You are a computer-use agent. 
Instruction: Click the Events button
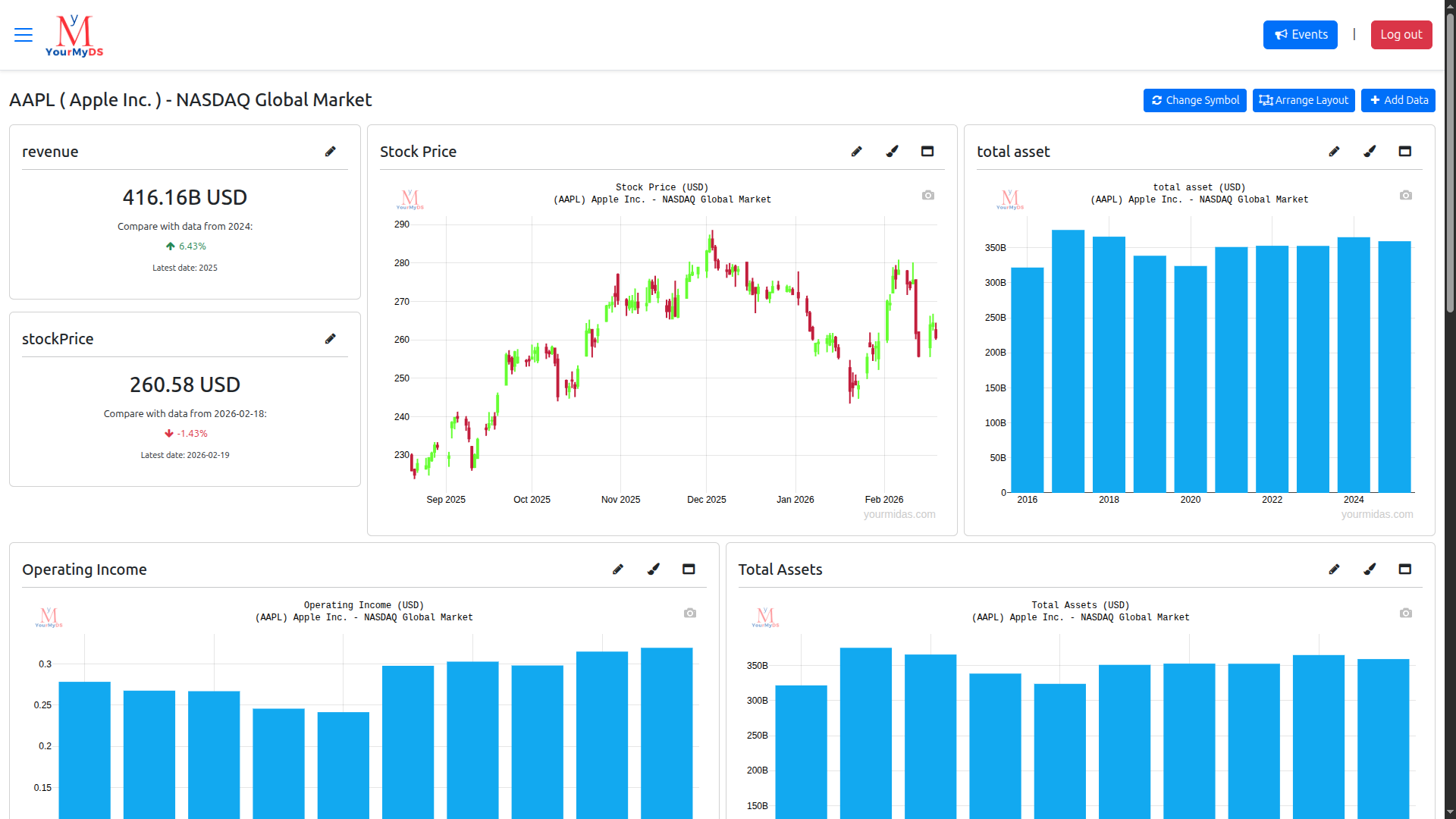(x=1300, y=35)
